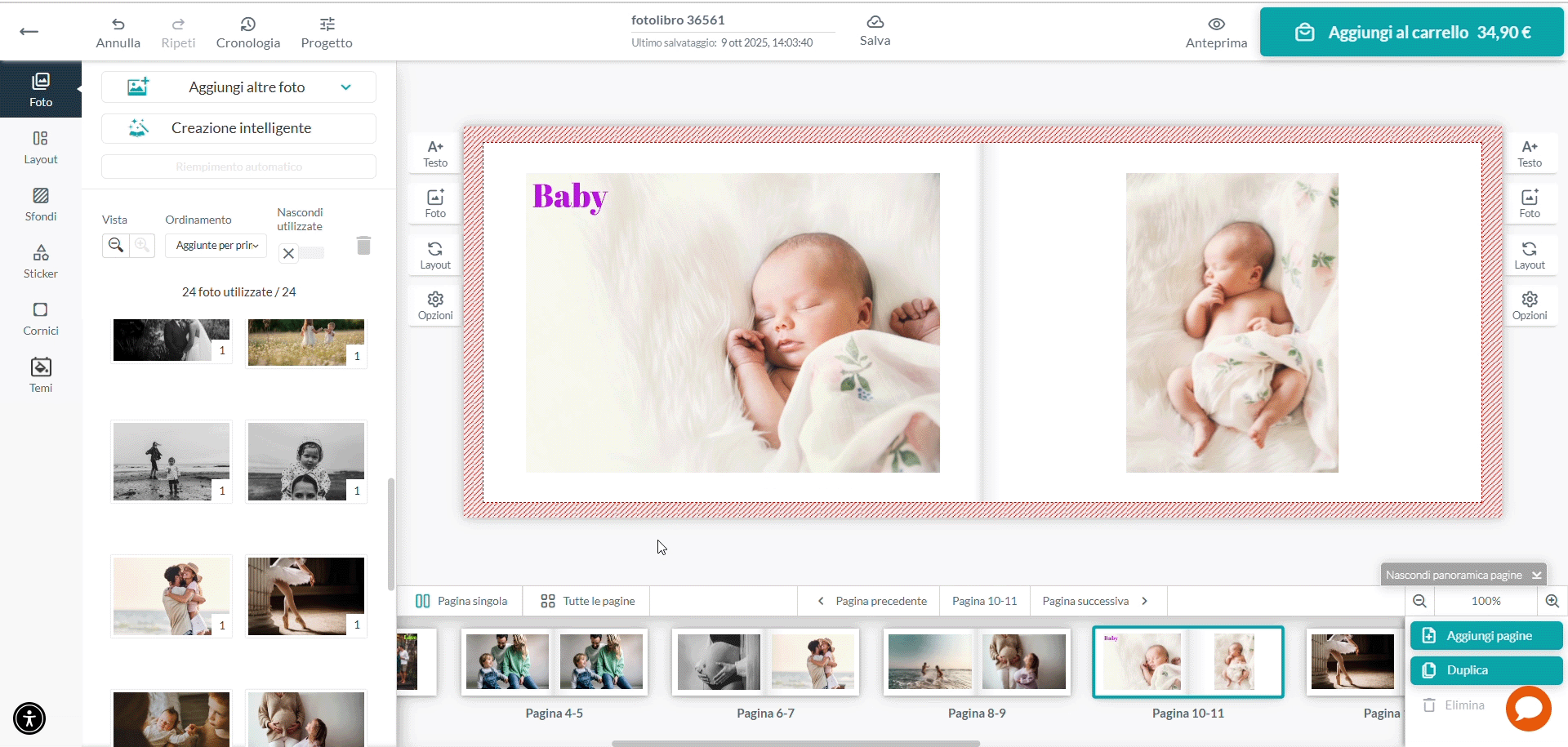Open the Temi themes panel
Screen dimensions: 1568x747
tap(41, 376)
